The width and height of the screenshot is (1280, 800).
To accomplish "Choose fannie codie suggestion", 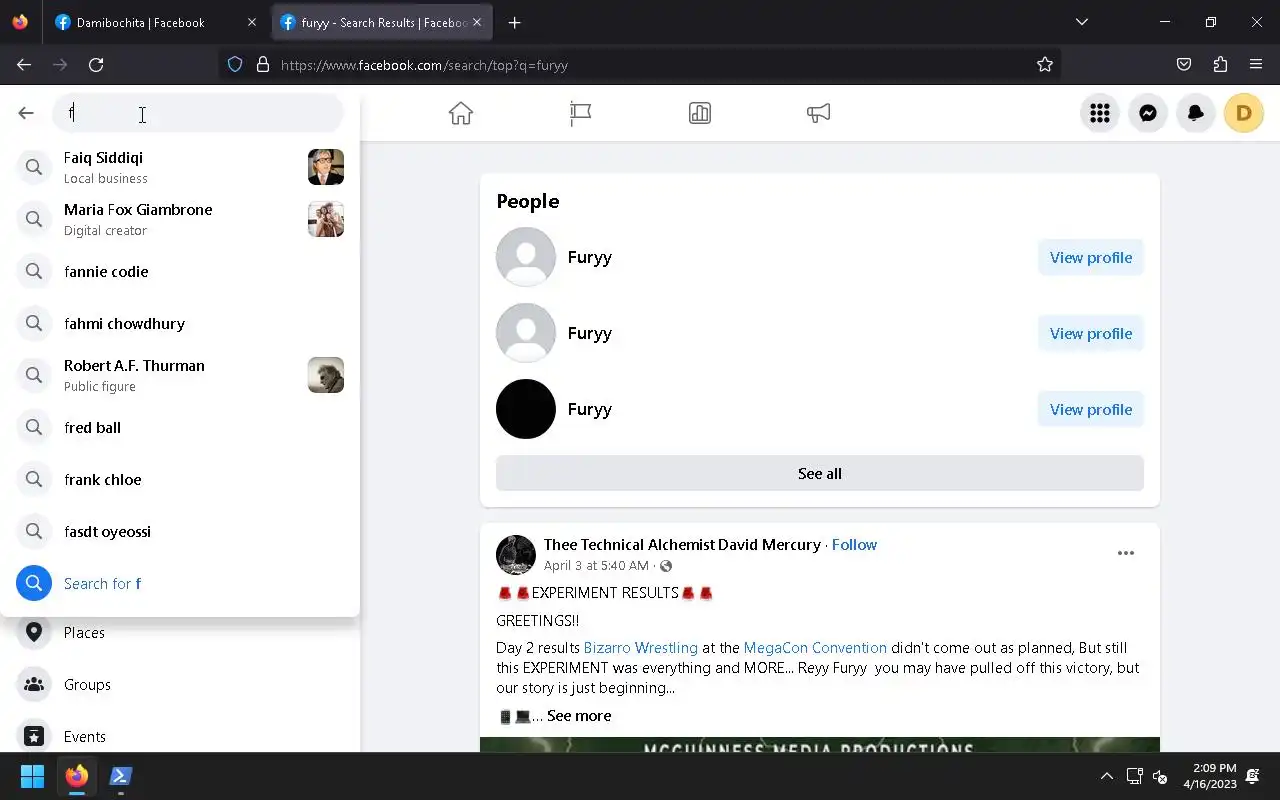I will point(180,271).
